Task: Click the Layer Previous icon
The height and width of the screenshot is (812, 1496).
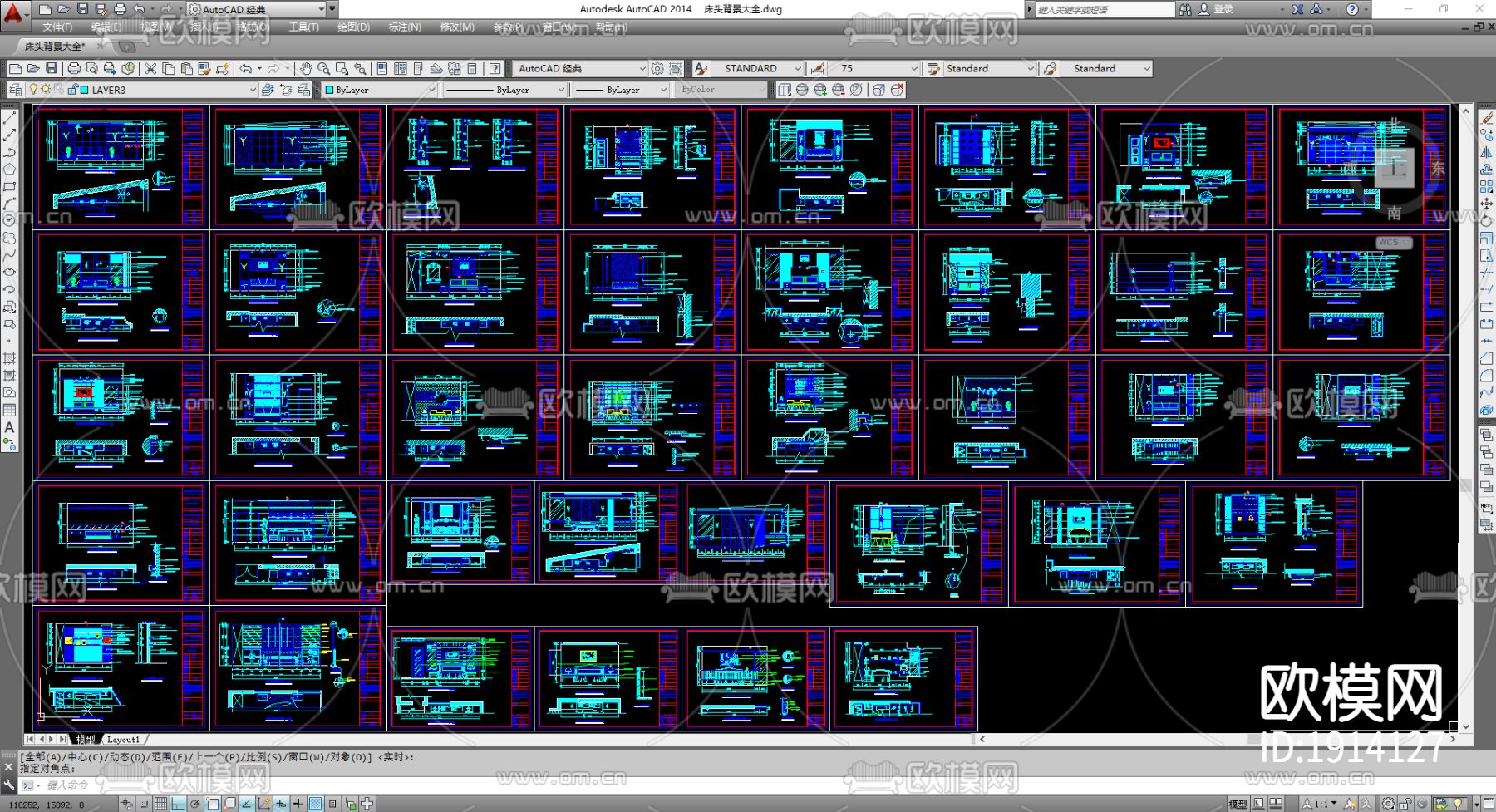Action: pos(286,90)
